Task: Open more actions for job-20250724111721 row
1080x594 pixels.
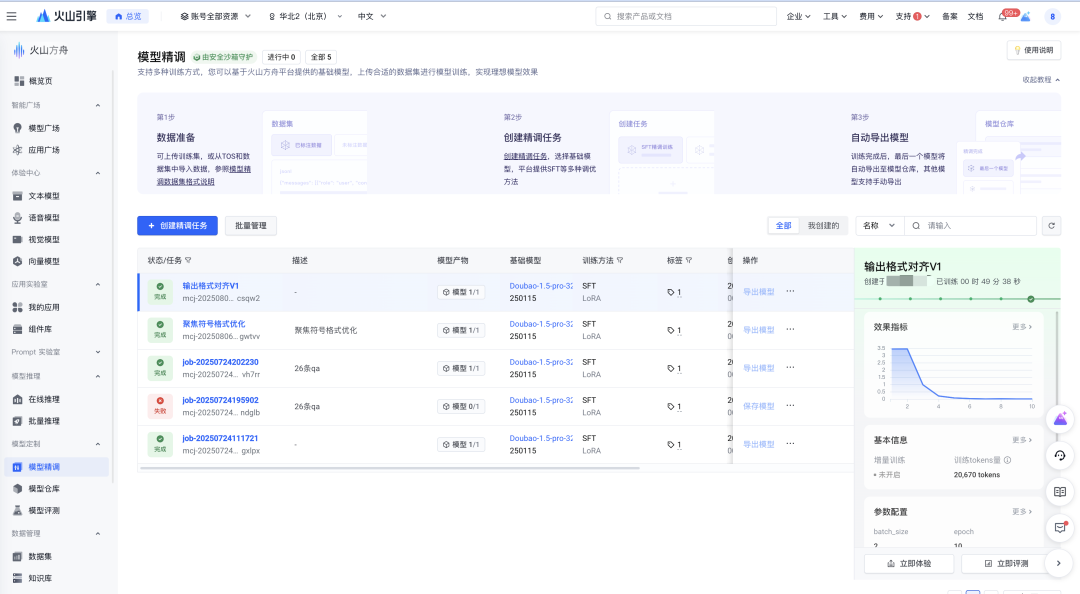Action: coord(790,444)
